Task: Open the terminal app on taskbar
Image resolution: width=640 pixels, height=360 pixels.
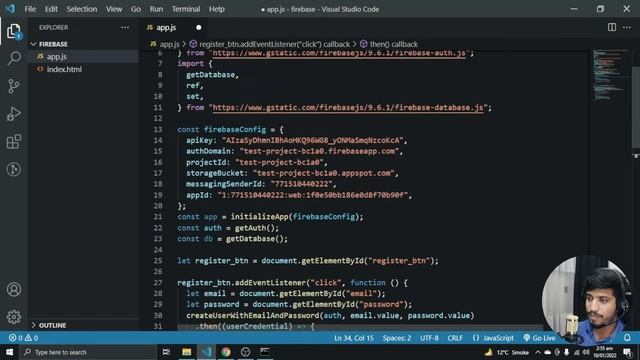Action: click(265, 352)
